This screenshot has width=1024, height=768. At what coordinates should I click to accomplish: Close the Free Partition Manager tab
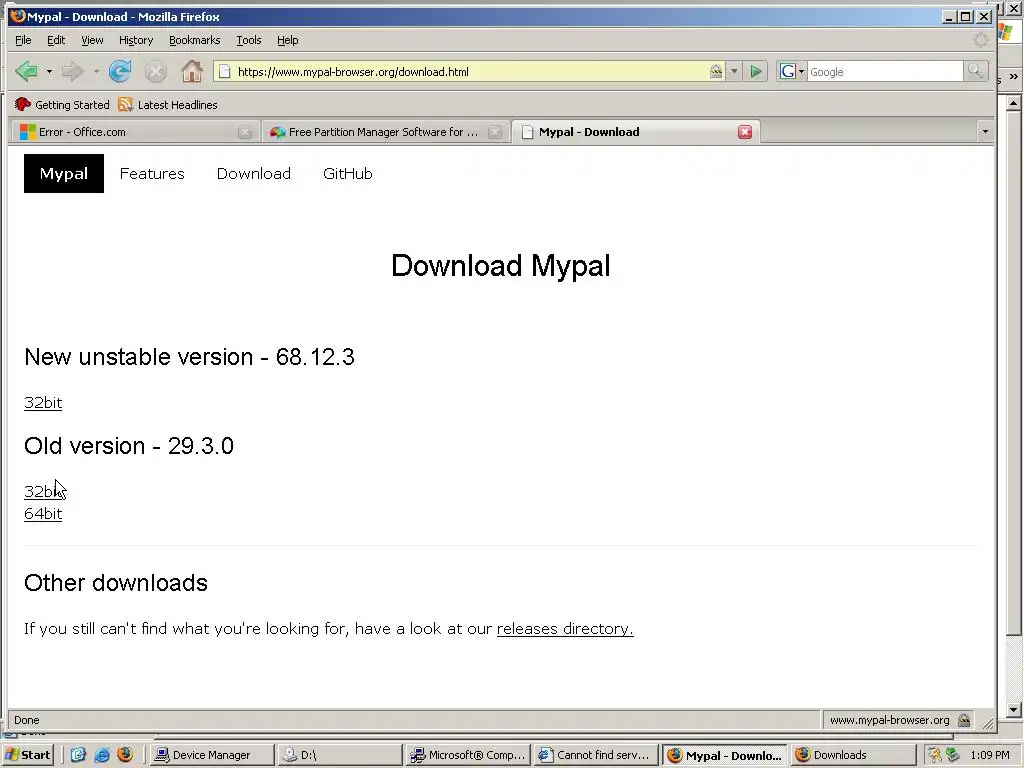[x=495, y=133]
